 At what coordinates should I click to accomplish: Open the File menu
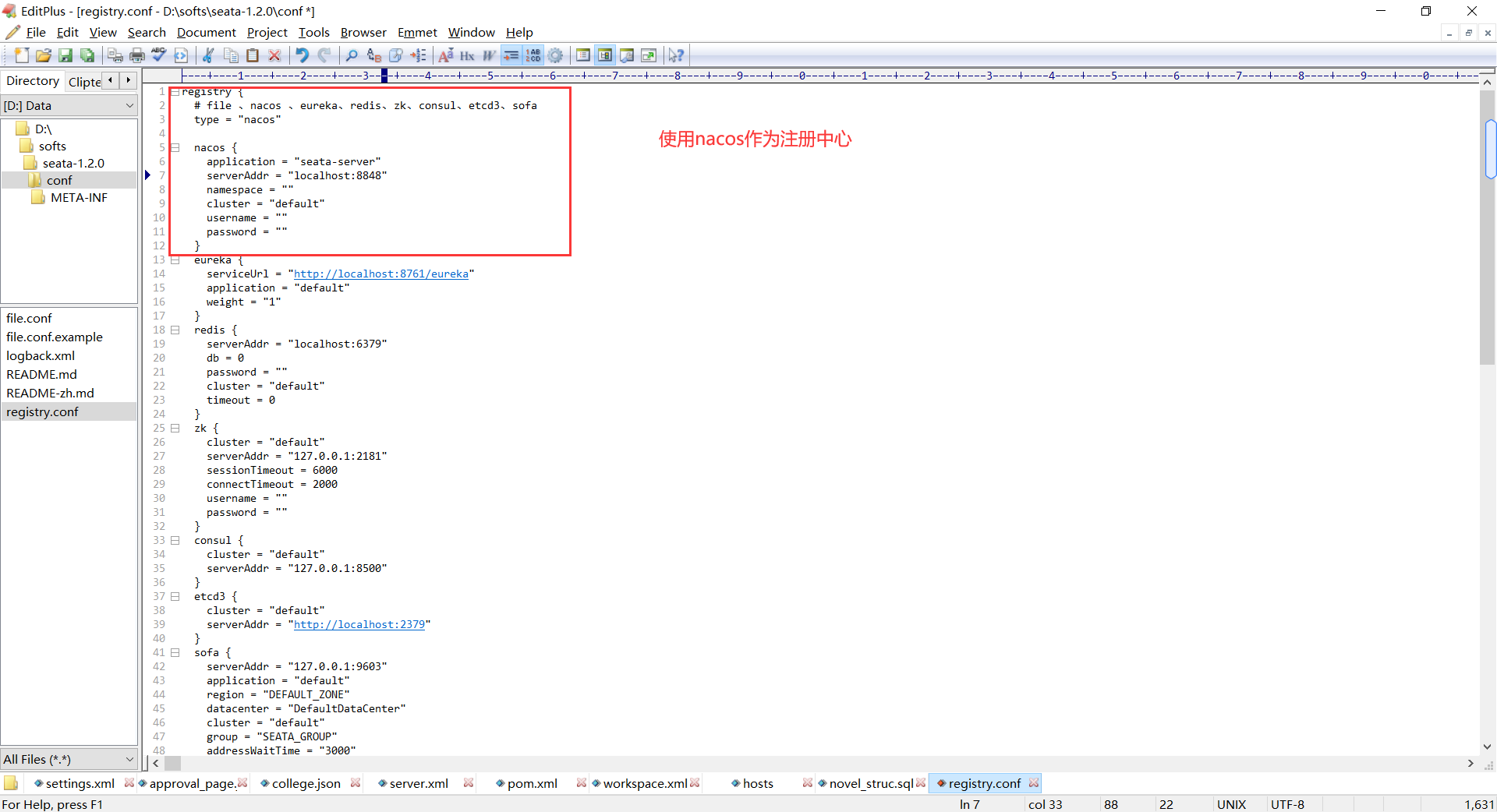click(x=36, y=33)
